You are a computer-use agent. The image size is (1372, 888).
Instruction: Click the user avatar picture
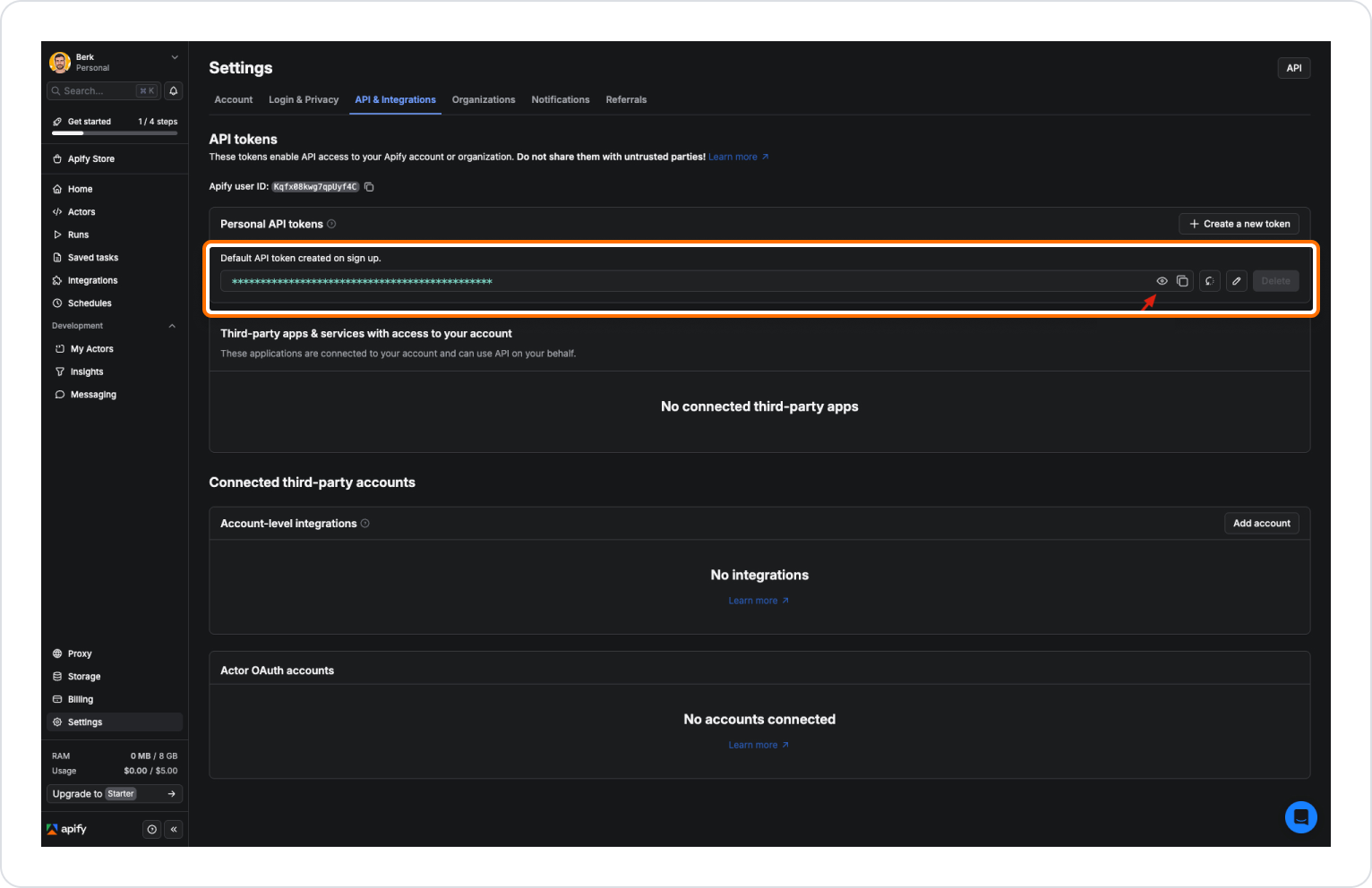tap(60, 62)
